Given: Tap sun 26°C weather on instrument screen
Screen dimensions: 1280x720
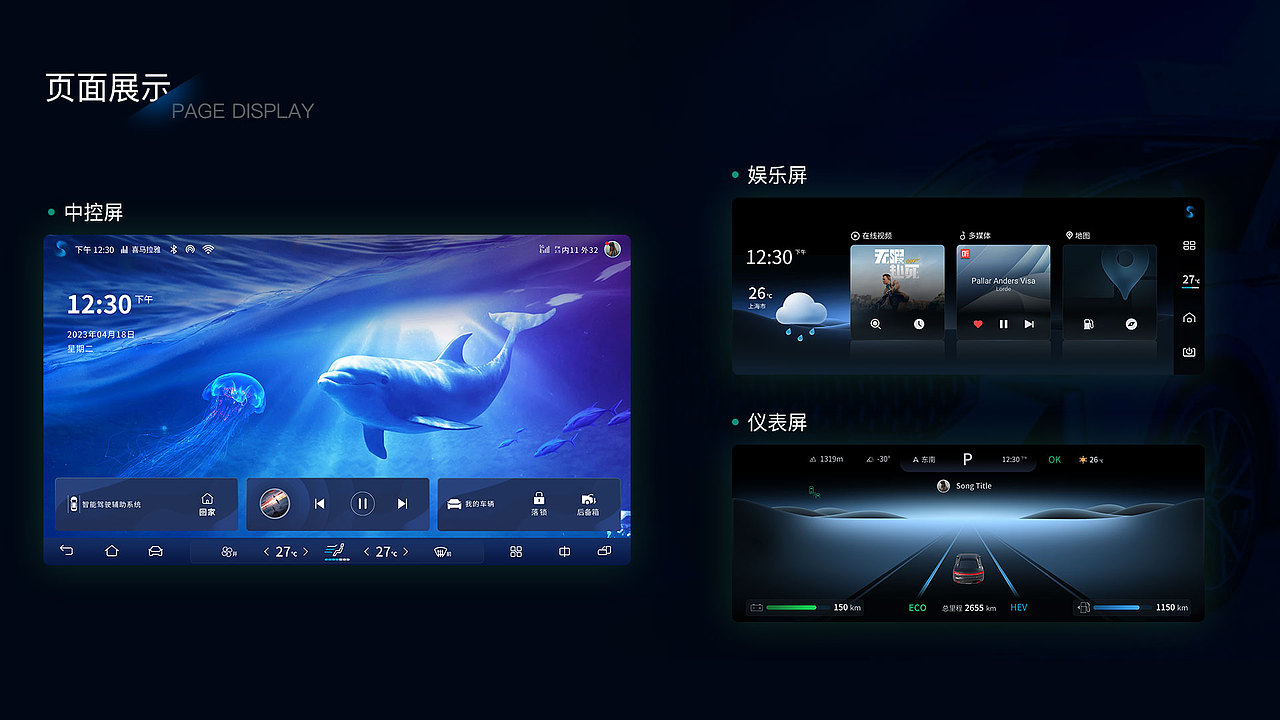Looking at the screenshot, I should [x=1090, y=460].
